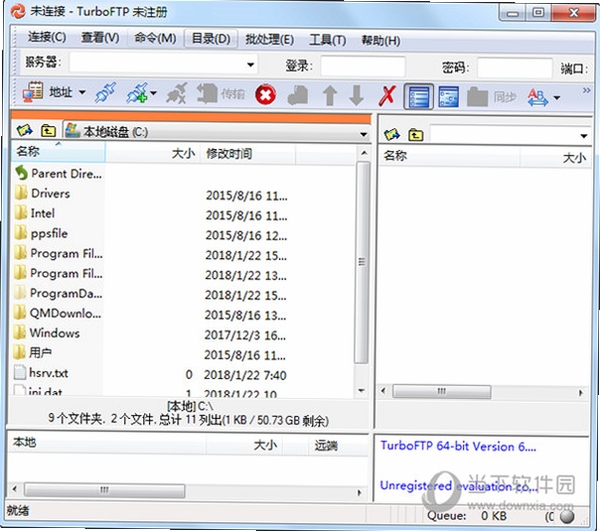Expand the toolbar overflow chevron
The image size is (600, 531).
[586, 90]
